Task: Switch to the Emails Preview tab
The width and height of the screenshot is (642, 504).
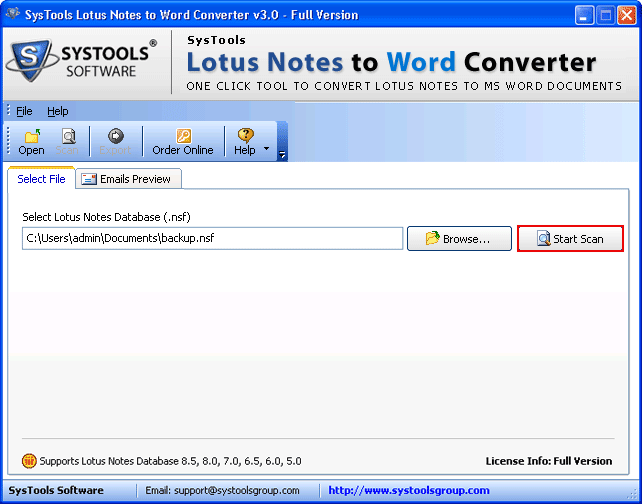Action: (129, 179)
